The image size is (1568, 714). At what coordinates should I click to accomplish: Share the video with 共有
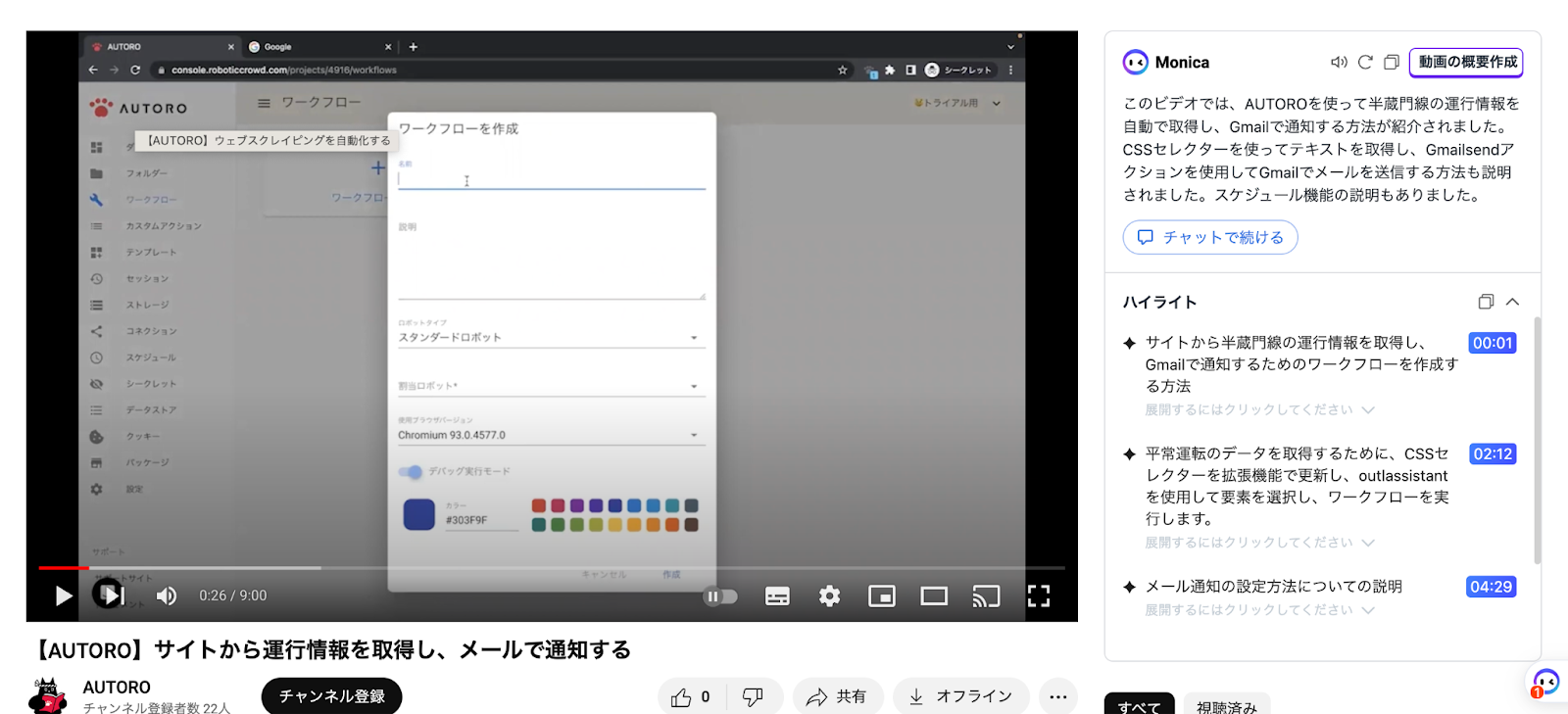point(838,696)
